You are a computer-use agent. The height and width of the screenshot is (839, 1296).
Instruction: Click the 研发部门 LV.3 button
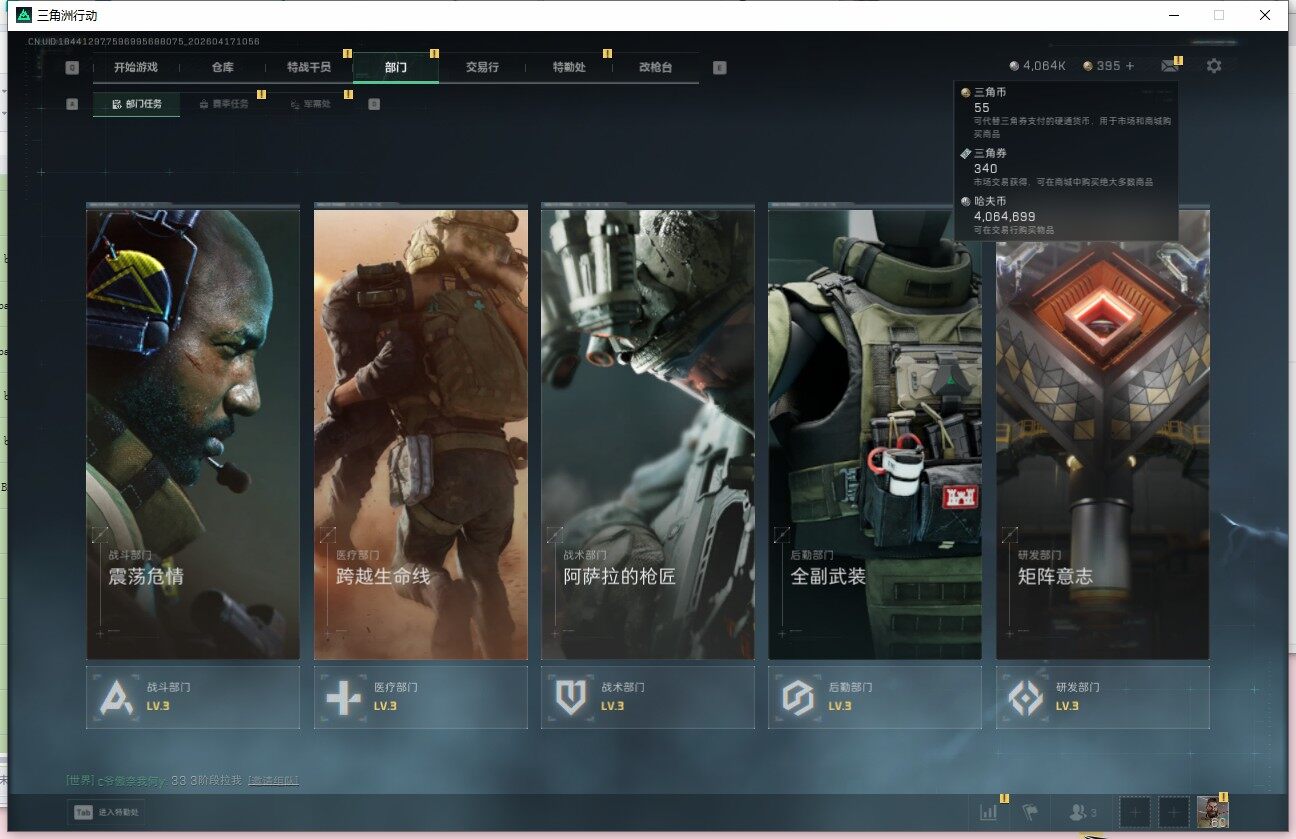1103,697
